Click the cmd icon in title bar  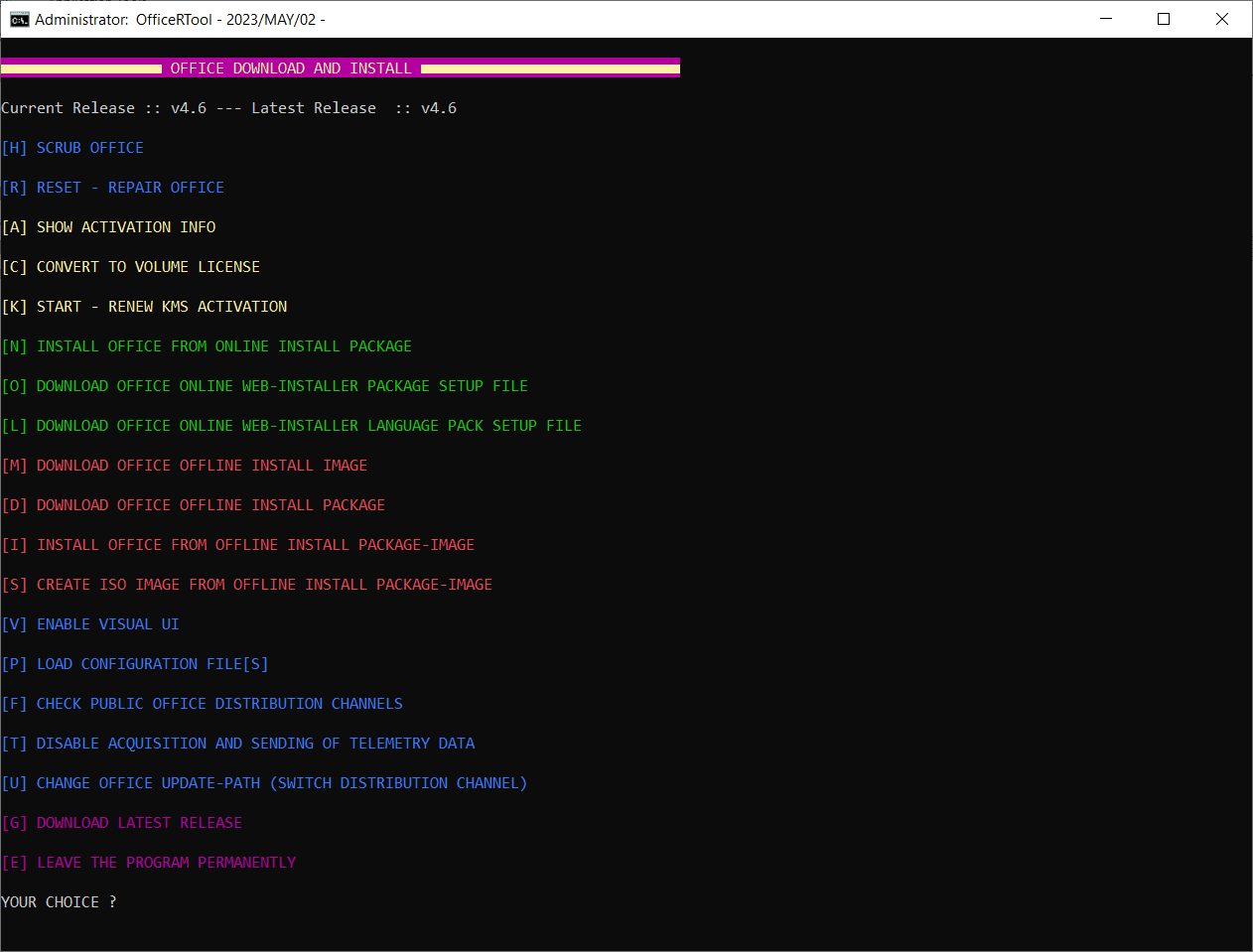pyautogui.click(x=19, y=19)
